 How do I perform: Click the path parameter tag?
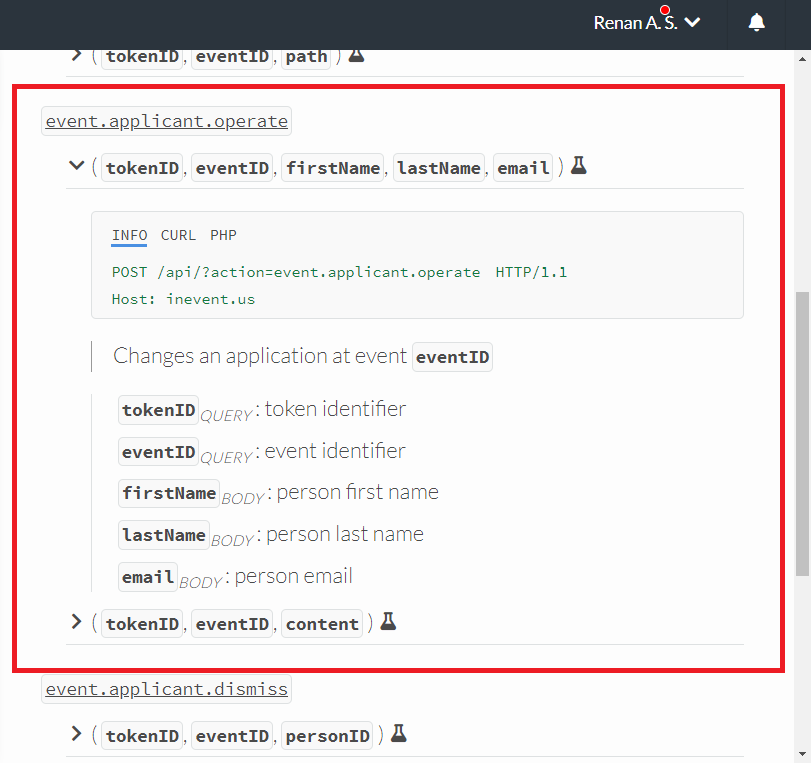coord(306,56)
